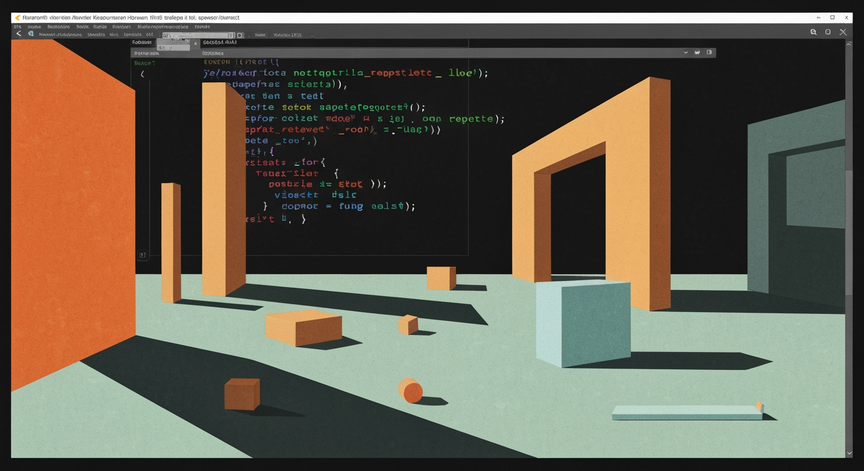Open search with the magnifier icon
864x471 pixels.
[x=813, y=32]
